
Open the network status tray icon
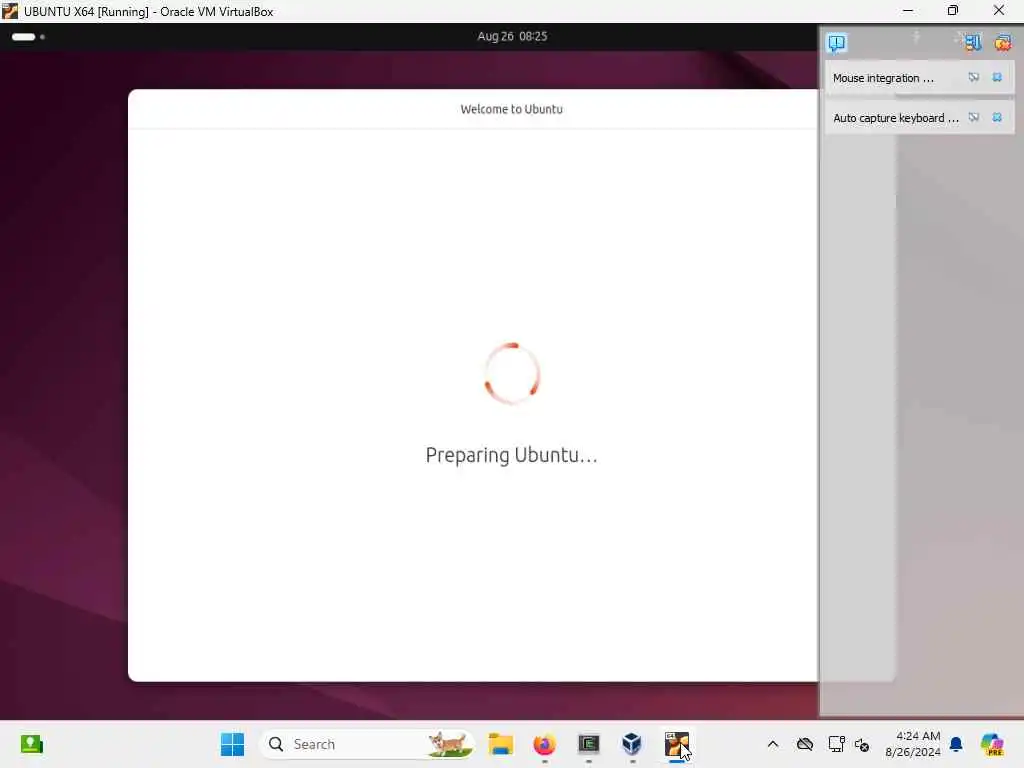point(836,744)
